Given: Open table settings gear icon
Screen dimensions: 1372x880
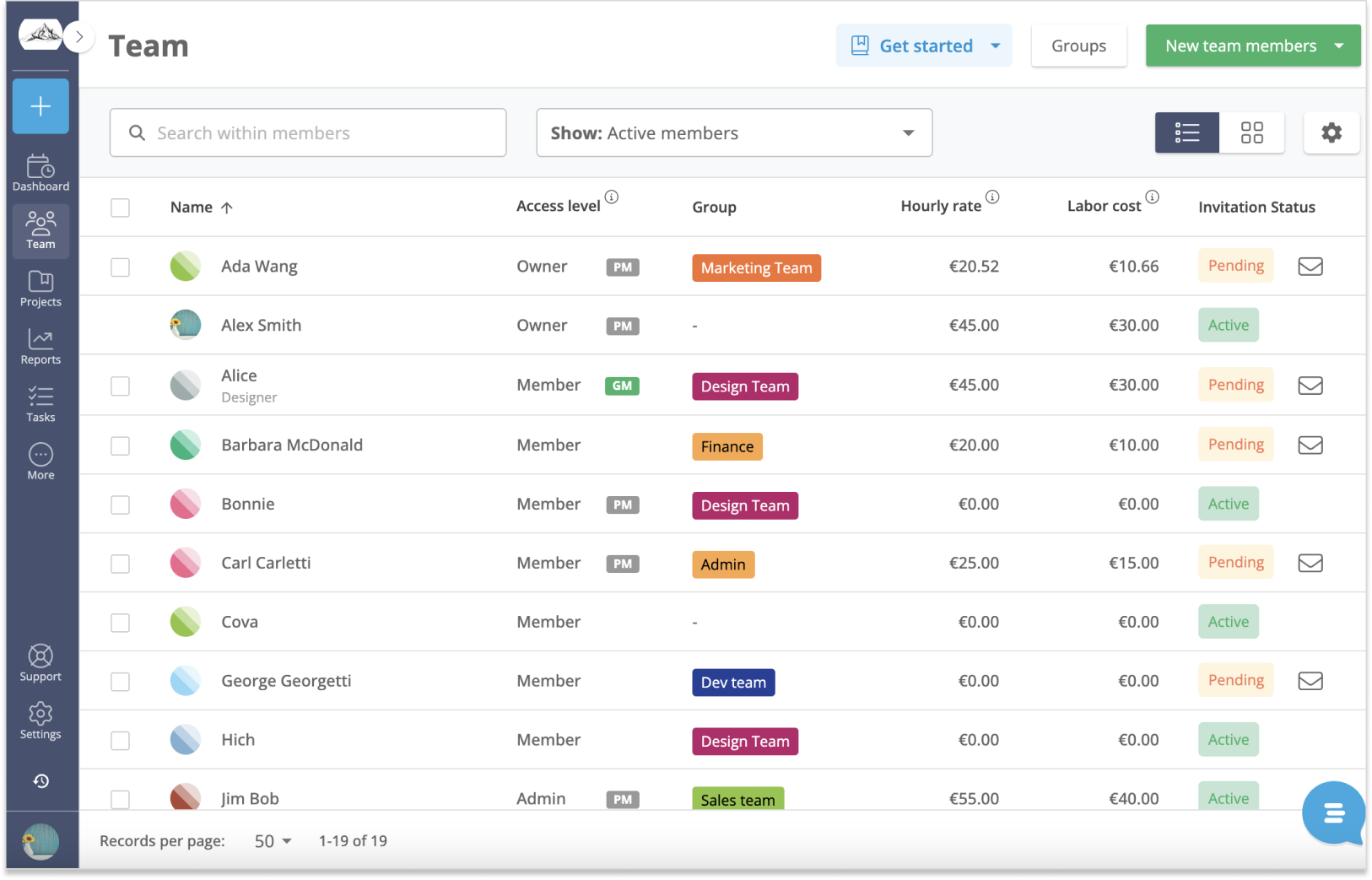Looking at the screenshot, I should pos(1331,132).
